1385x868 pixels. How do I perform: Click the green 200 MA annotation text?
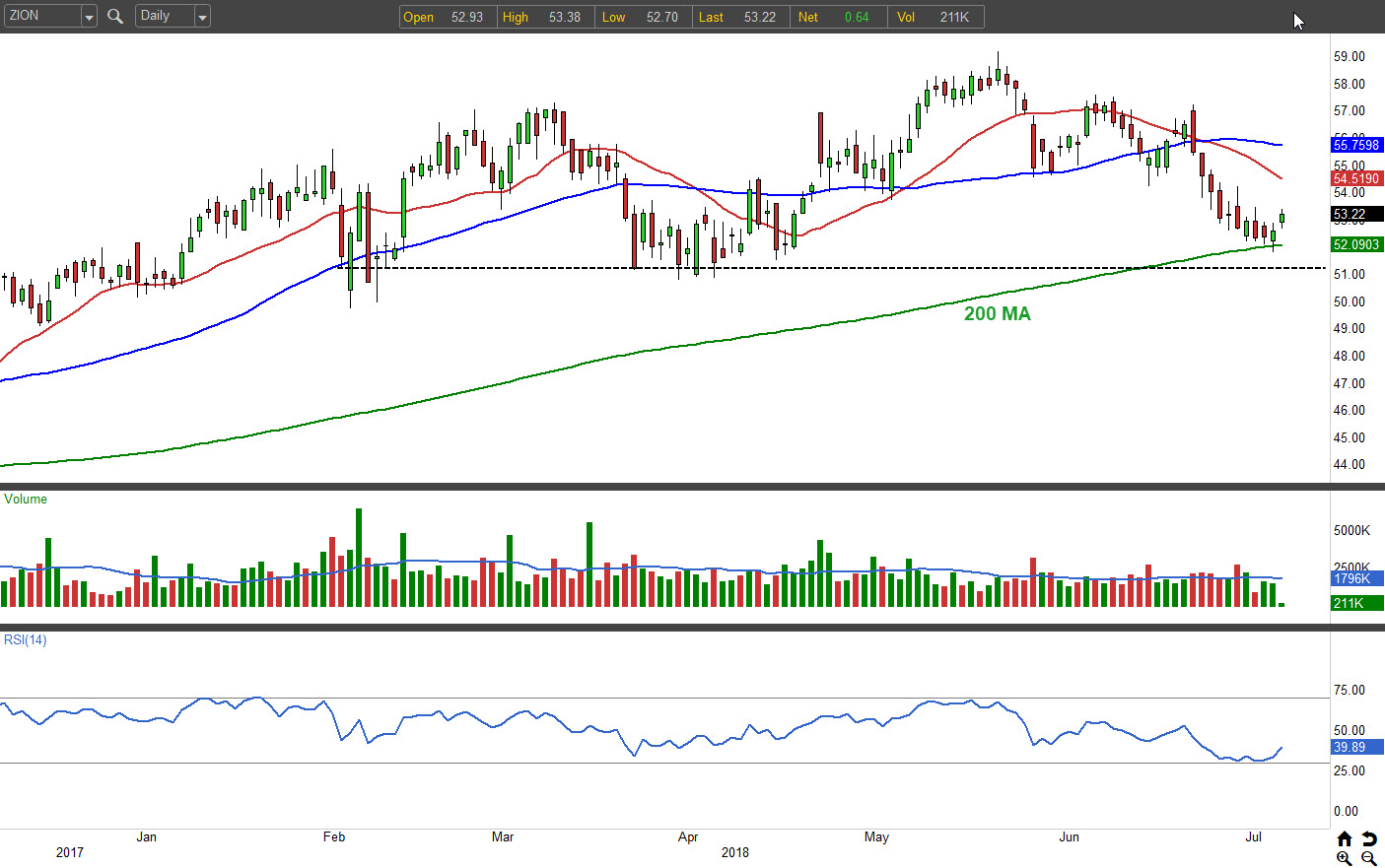coord(997,313)
